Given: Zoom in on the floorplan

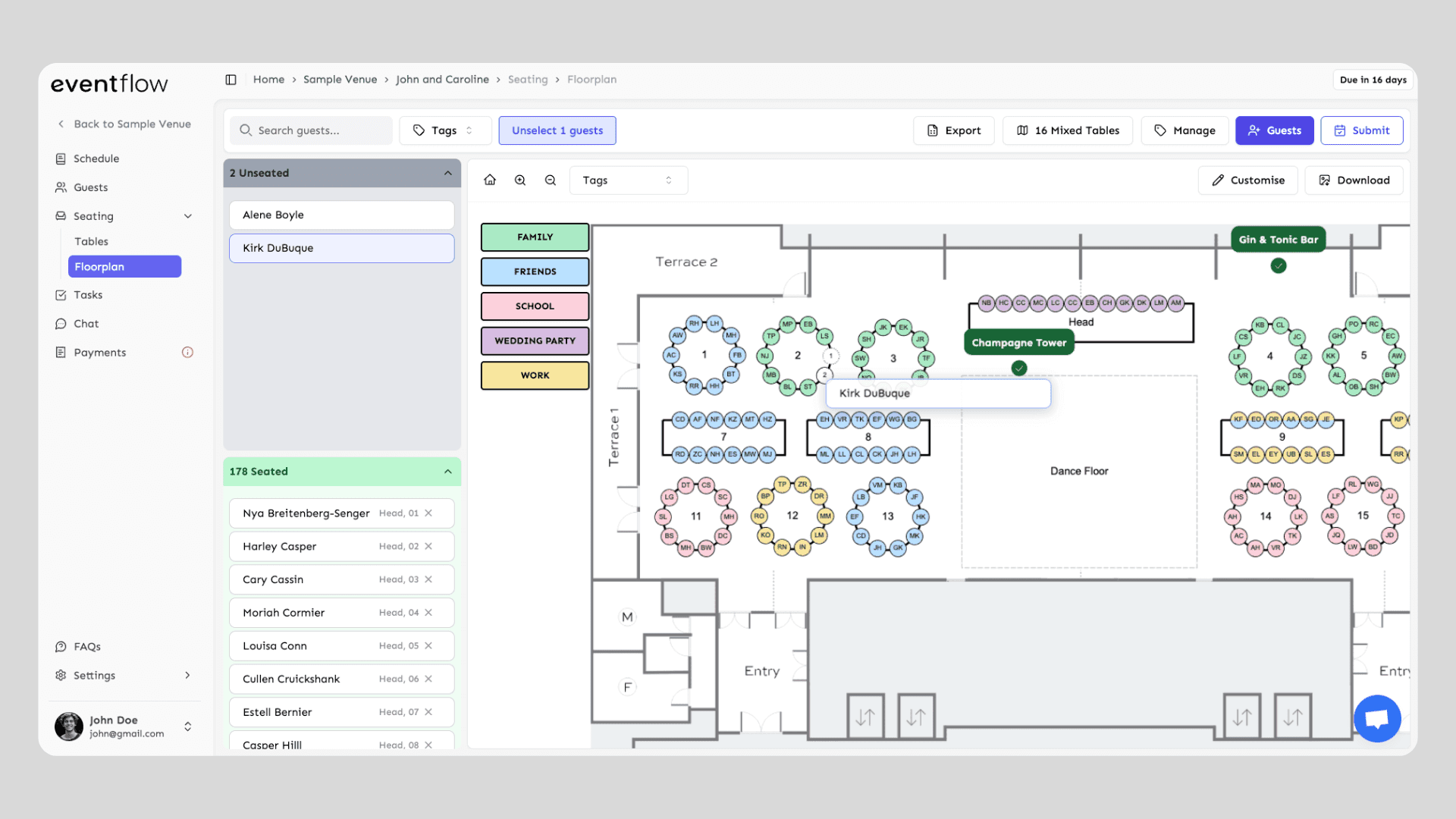Looking at the screenshot, I should pyautogui.click(x=520, y=180).
